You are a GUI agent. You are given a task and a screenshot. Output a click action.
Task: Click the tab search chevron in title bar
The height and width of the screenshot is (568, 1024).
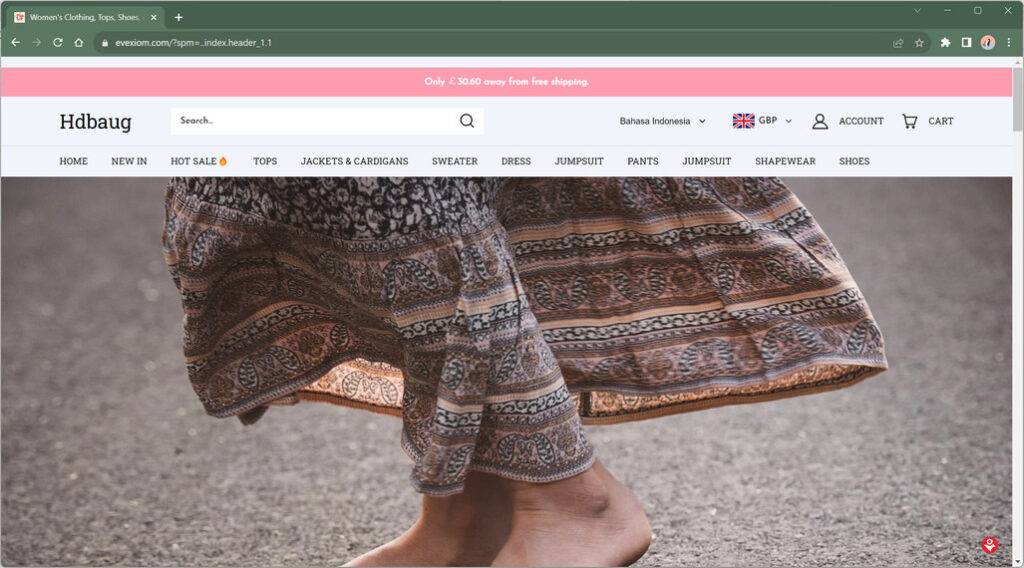coord(917,10)
